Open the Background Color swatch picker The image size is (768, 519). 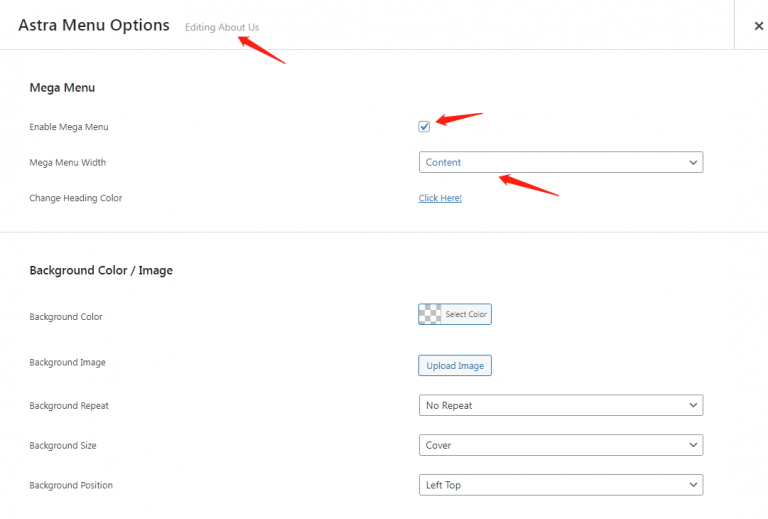coord(455,314)
